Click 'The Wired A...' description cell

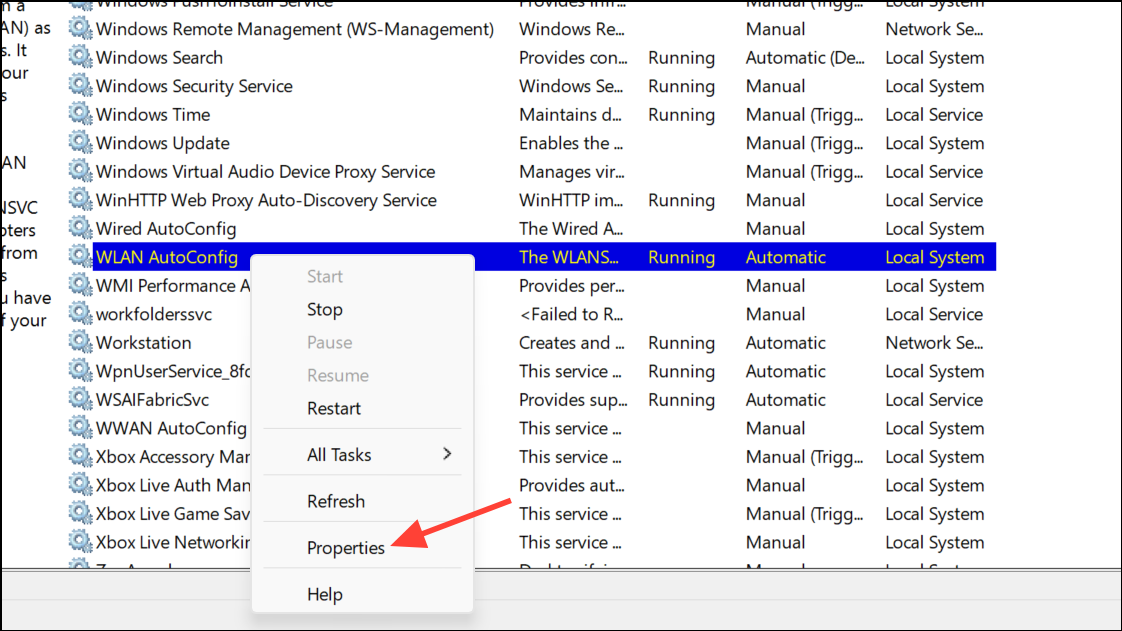pos(571,229)
